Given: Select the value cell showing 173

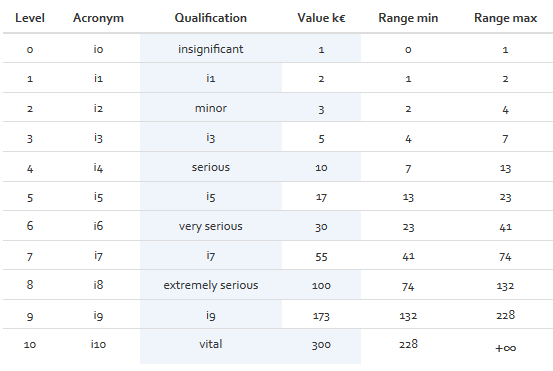Looking at the screenshot, I should pos(321,316).
